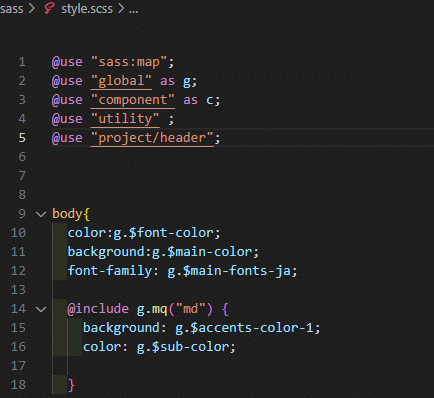Follow the "global" import path link
The width and height of the screenshot is (434, 398).
click(x=121, y=81)
